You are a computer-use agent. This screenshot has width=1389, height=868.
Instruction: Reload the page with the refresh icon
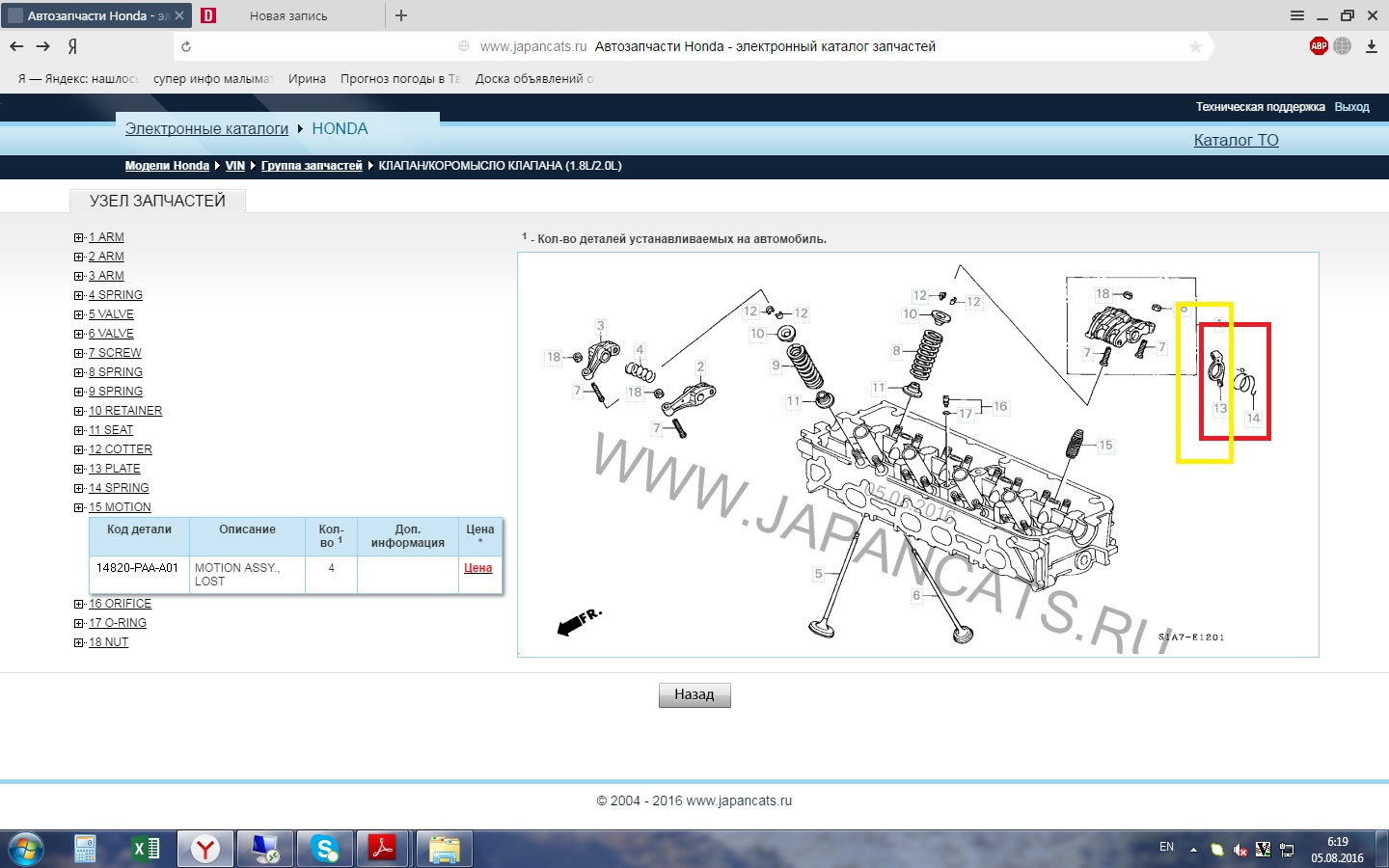pyautogui.click(x=186, y=46)
